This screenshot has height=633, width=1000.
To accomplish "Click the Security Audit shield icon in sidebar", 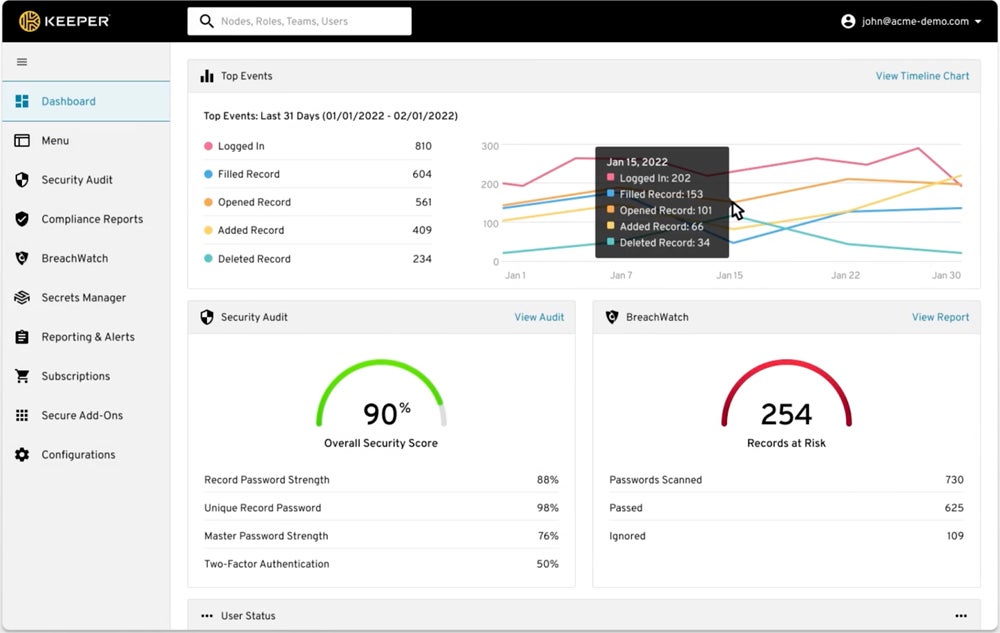I will [x=22, y=180].
